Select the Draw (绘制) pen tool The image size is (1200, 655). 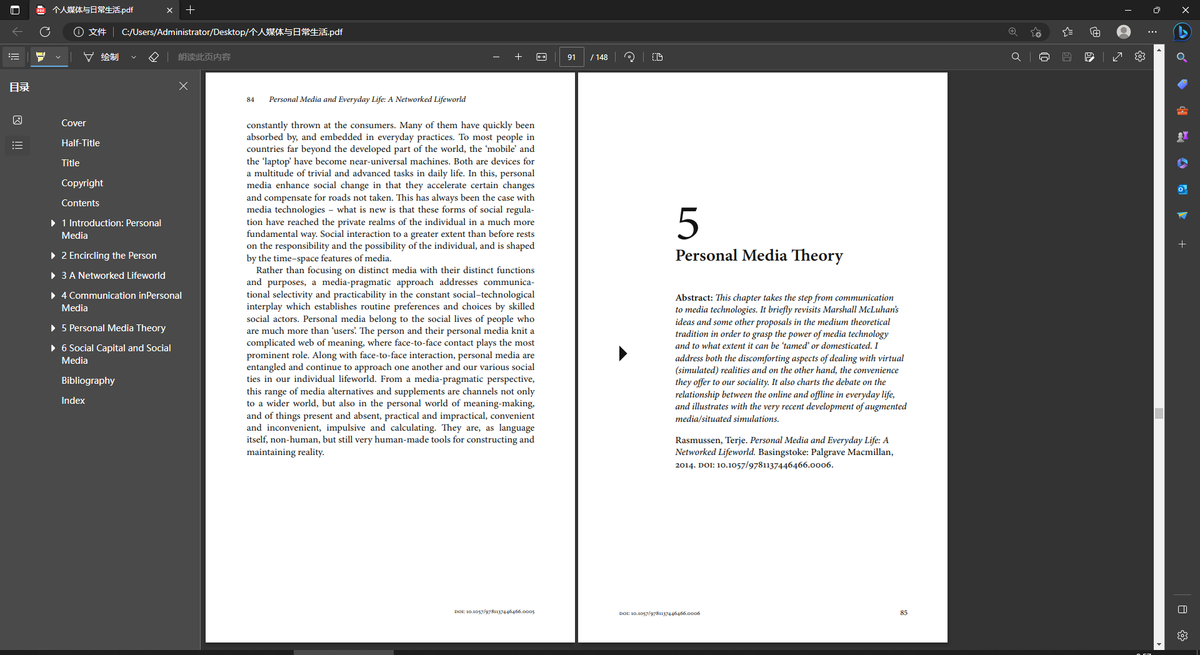coord(101,57)
